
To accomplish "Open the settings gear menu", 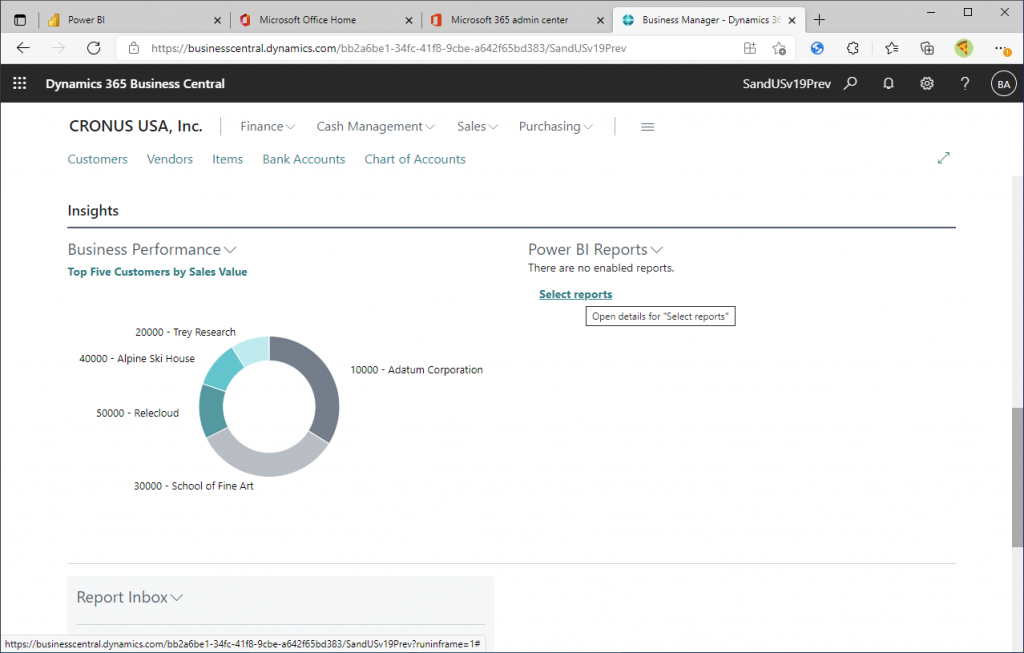I will (x=927, y=84).
